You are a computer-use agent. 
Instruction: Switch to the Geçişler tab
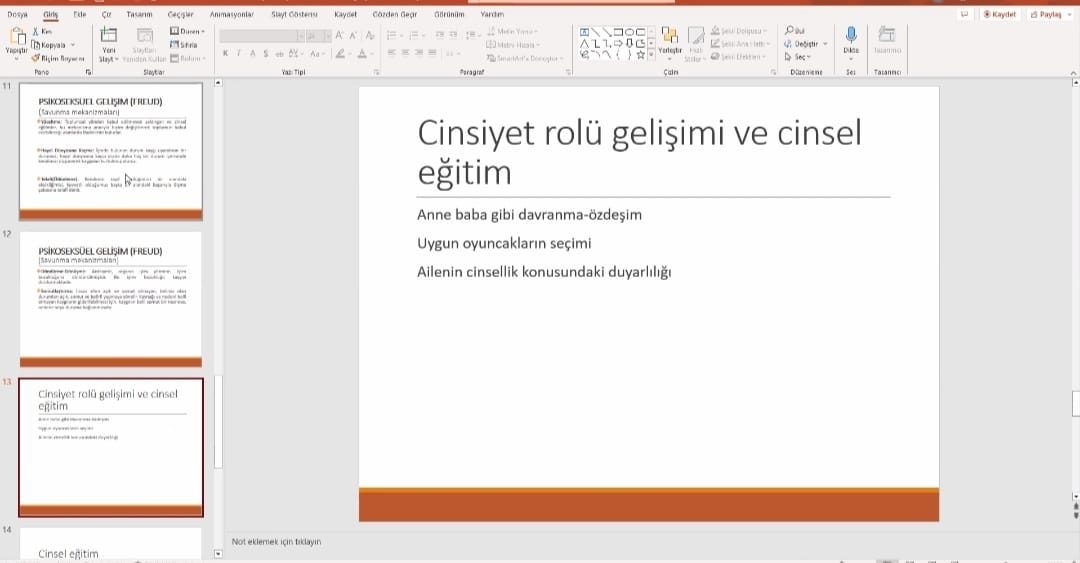click(x=180, y=14)
